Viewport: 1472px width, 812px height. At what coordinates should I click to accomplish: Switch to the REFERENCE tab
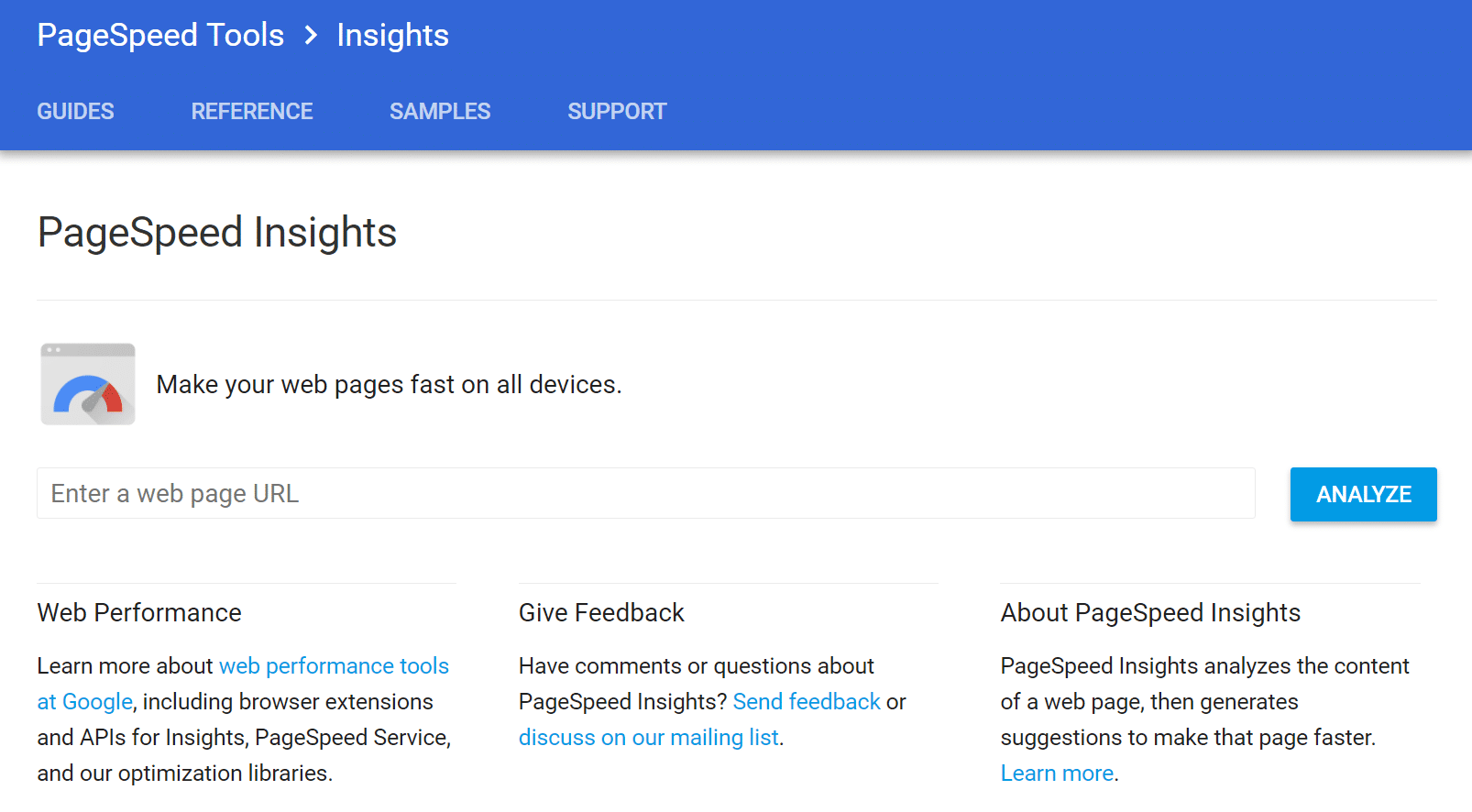(x=252, y=111)
